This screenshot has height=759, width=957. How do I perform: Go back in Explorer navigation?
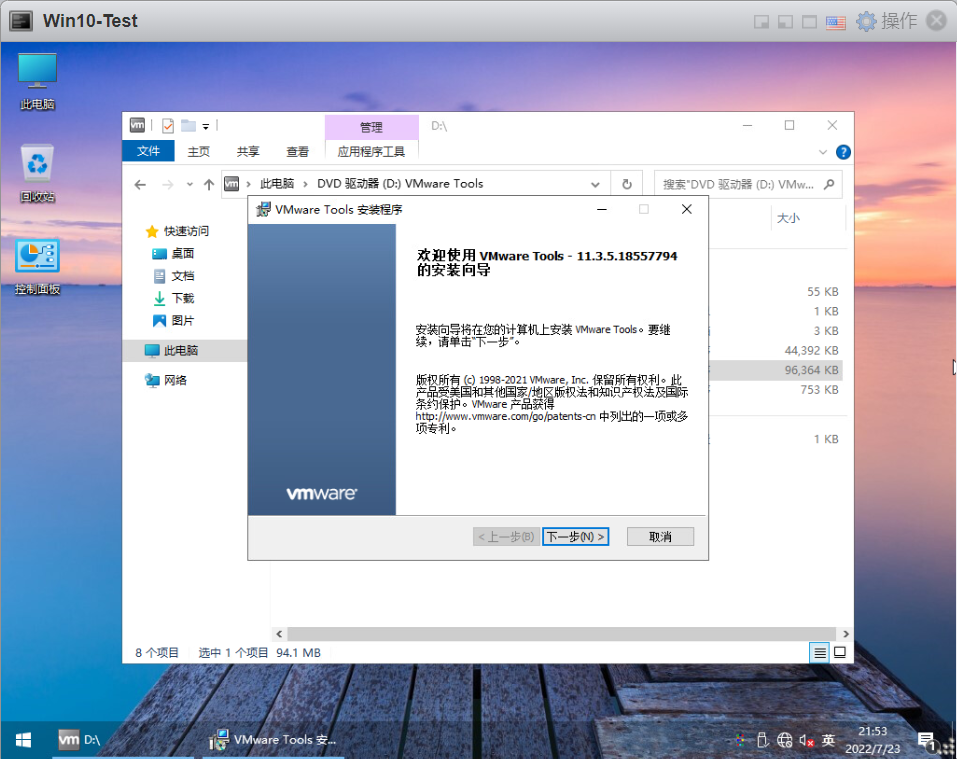140,184
